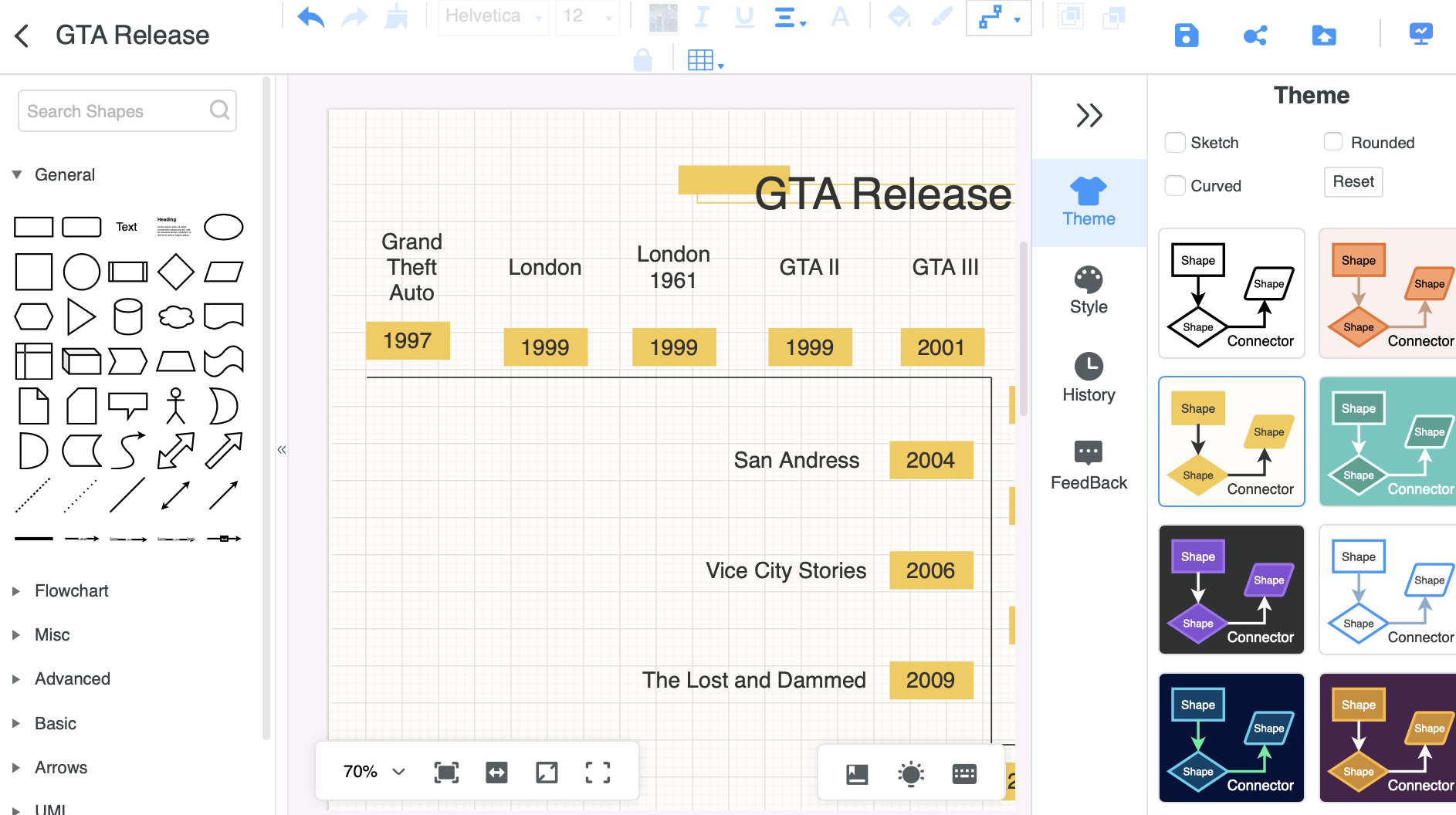Toggle the light/dark mode sun icon
This screenshot has height=815, width=1456.
(911, 774)
